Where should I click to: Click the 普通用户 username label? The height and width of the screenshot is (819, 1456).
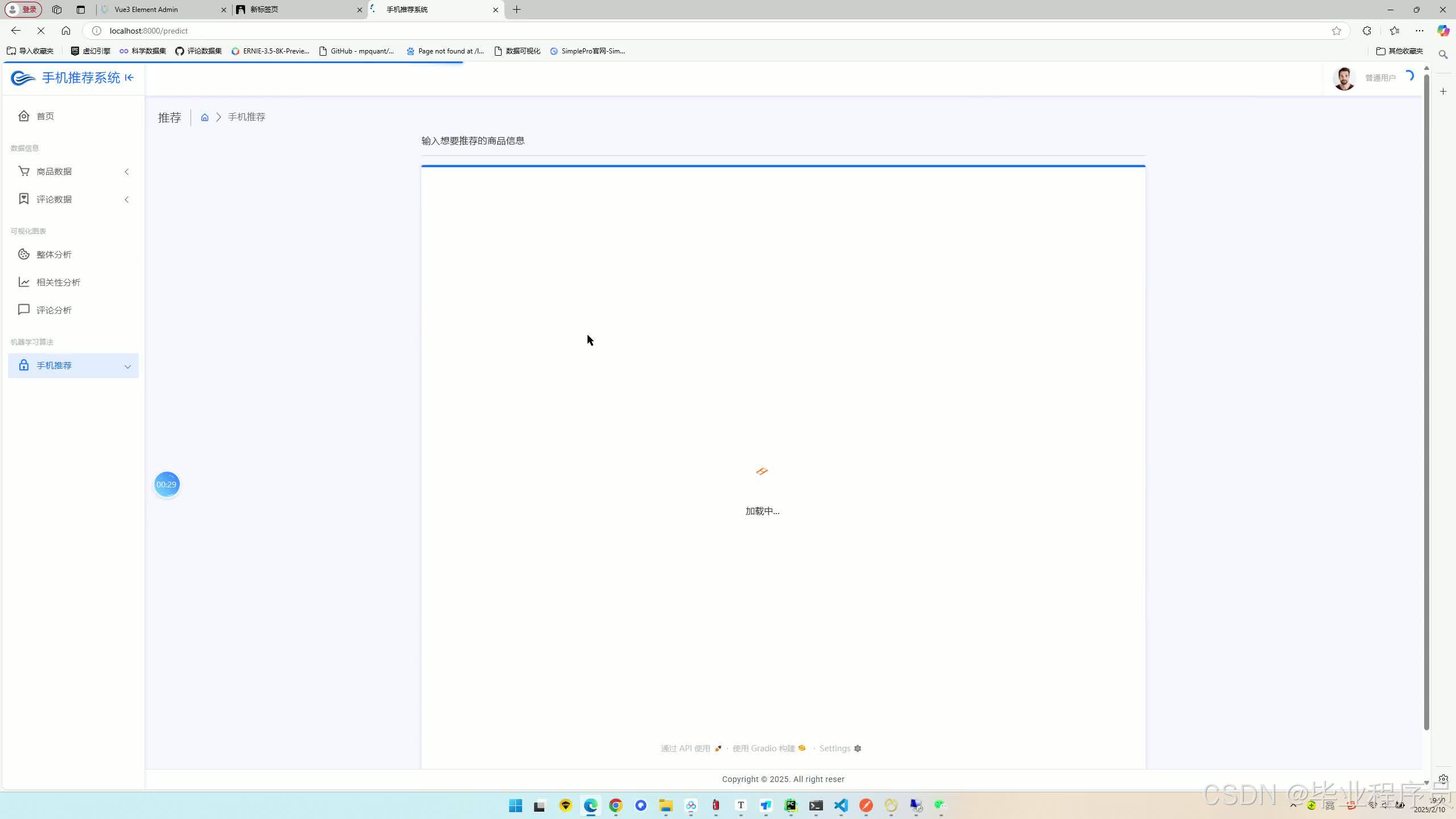pos(1380,78)
